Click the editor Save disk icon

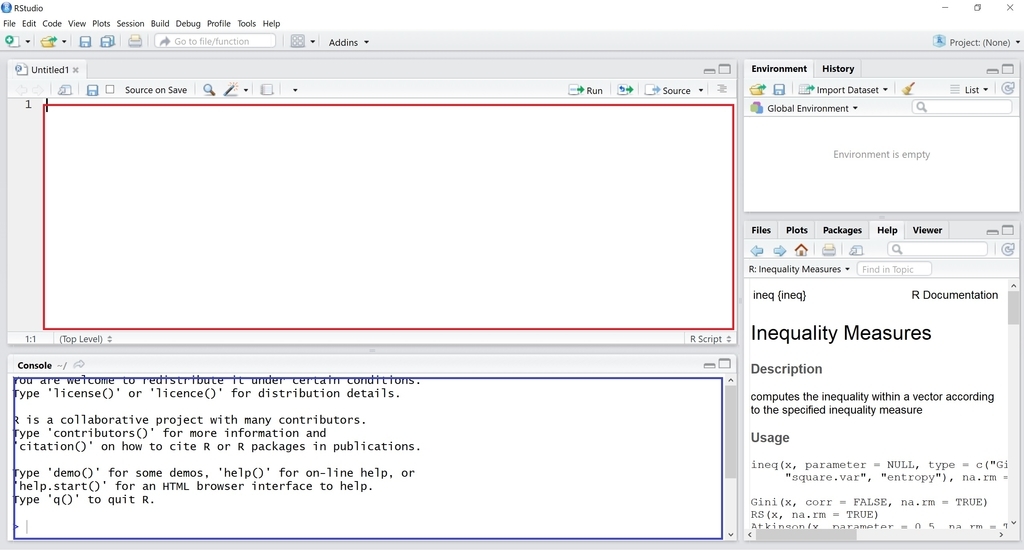click(x=92, y=90)
